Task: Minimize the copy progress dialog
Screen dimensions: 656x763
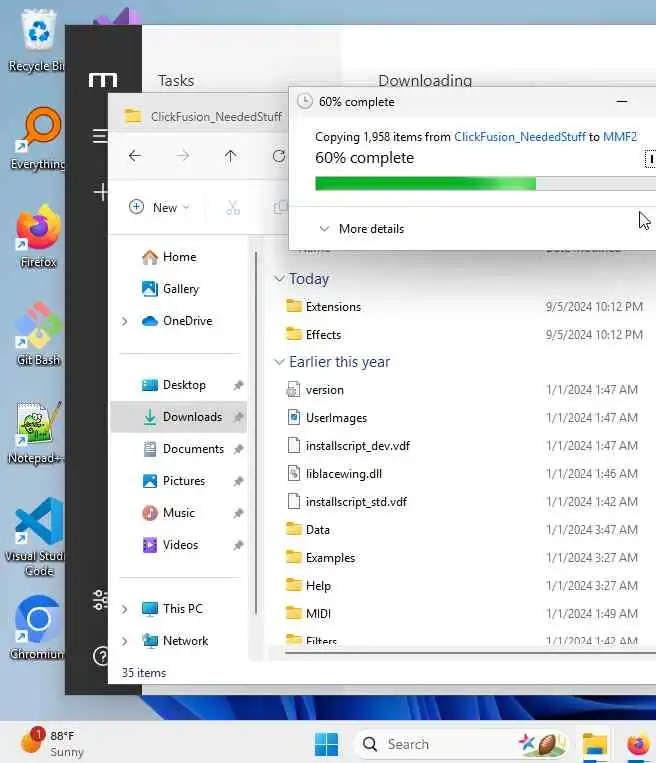Action: (x=621, y=101)
